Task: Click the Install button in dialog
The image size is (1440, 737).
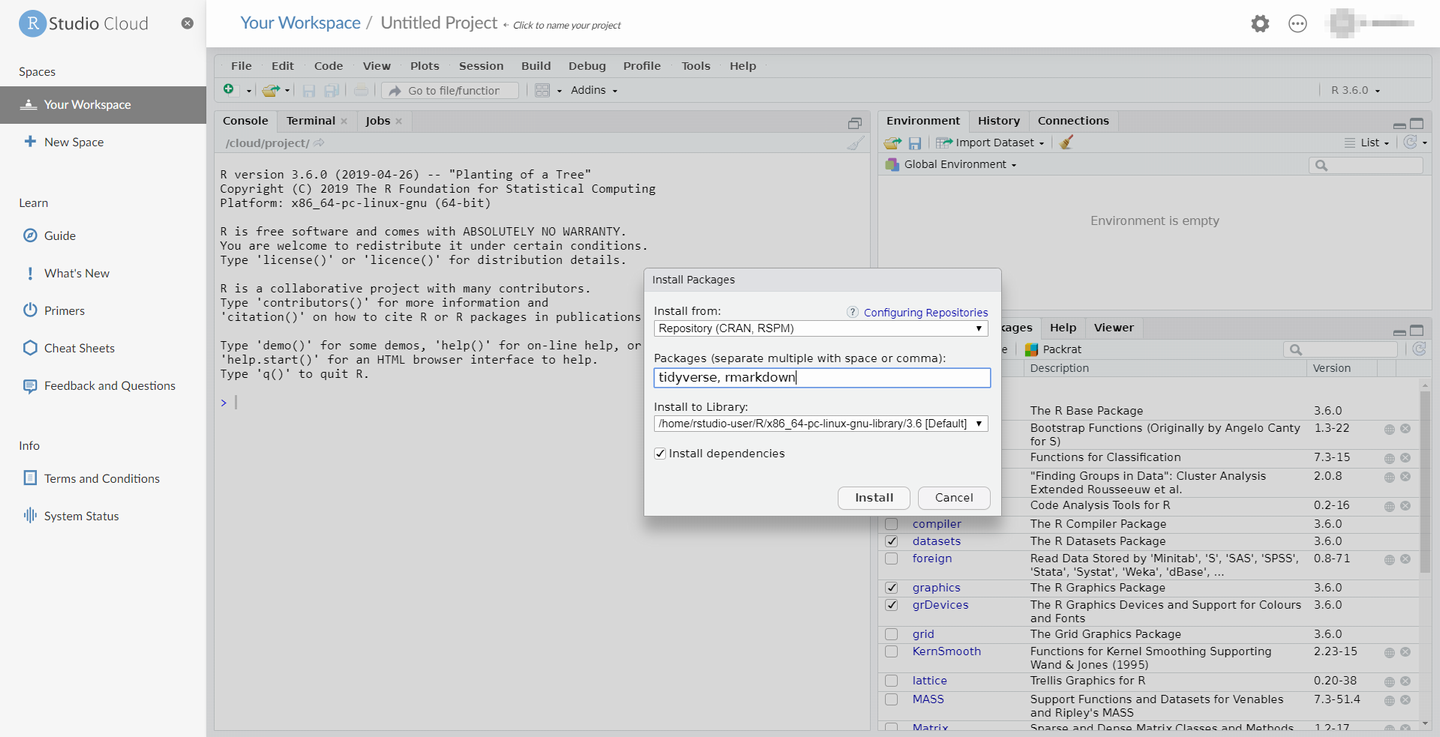Action: 874,498
